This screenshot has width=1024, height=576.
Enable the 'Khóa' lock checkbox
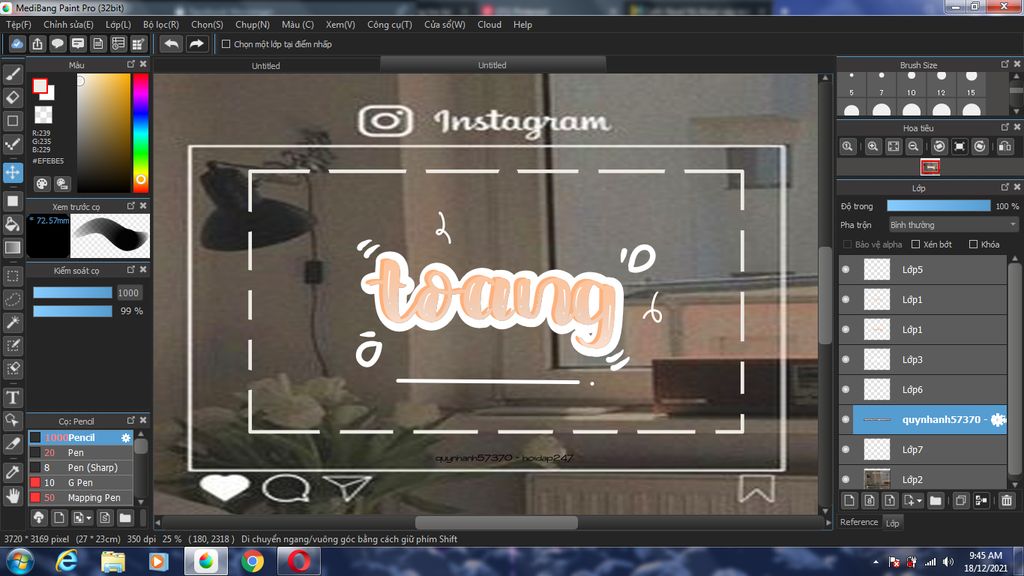(x=973, y=244)
